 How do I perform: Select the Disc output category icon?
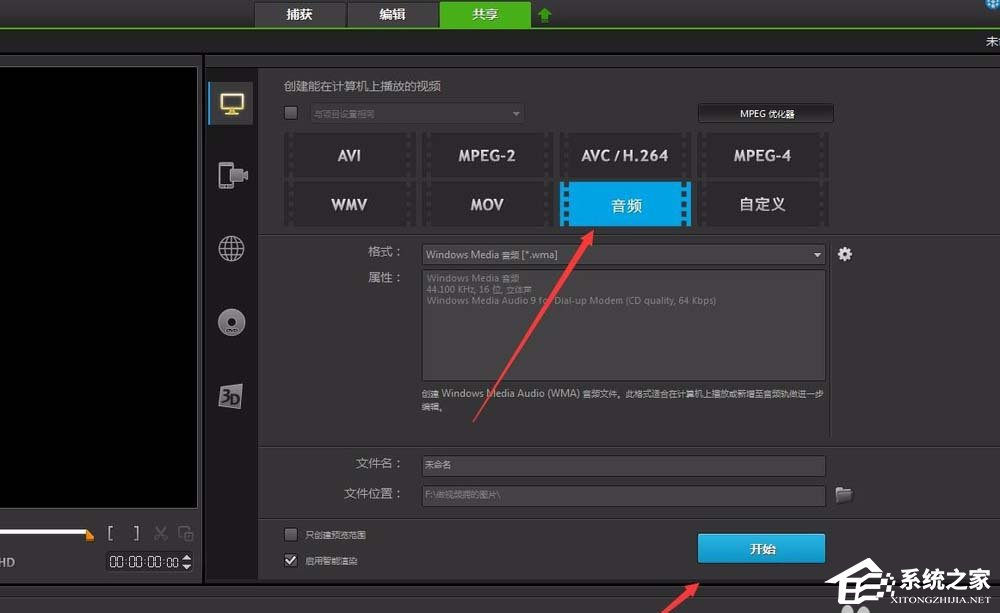click(x=232, y=322)
